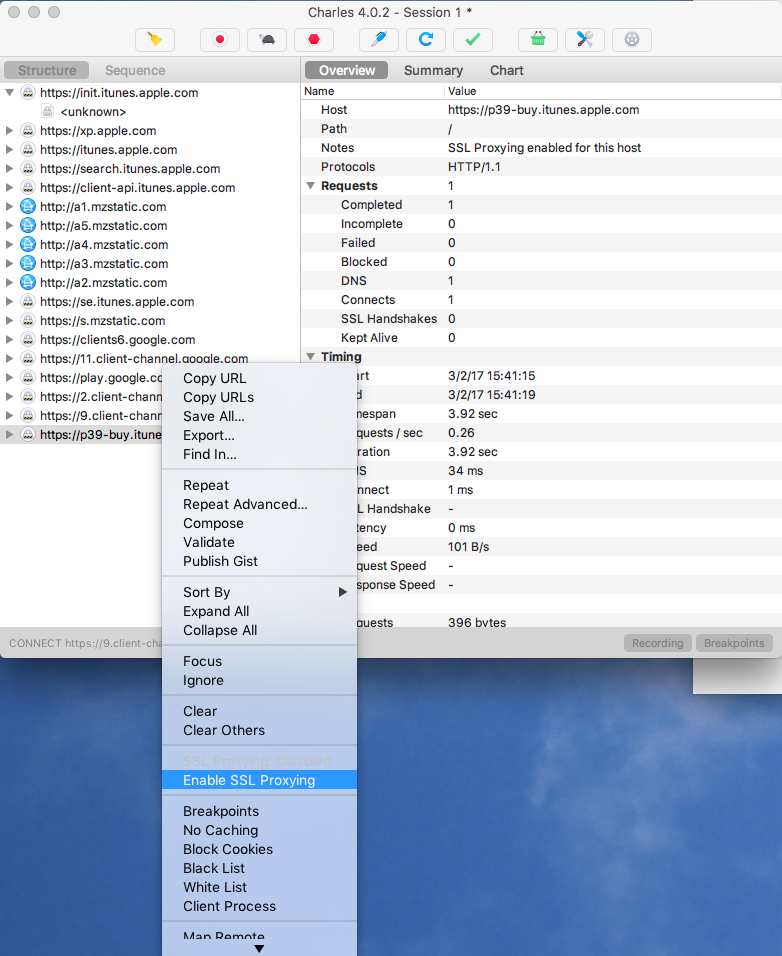Toggle the turtle Throttling icon

pos(267,40)
